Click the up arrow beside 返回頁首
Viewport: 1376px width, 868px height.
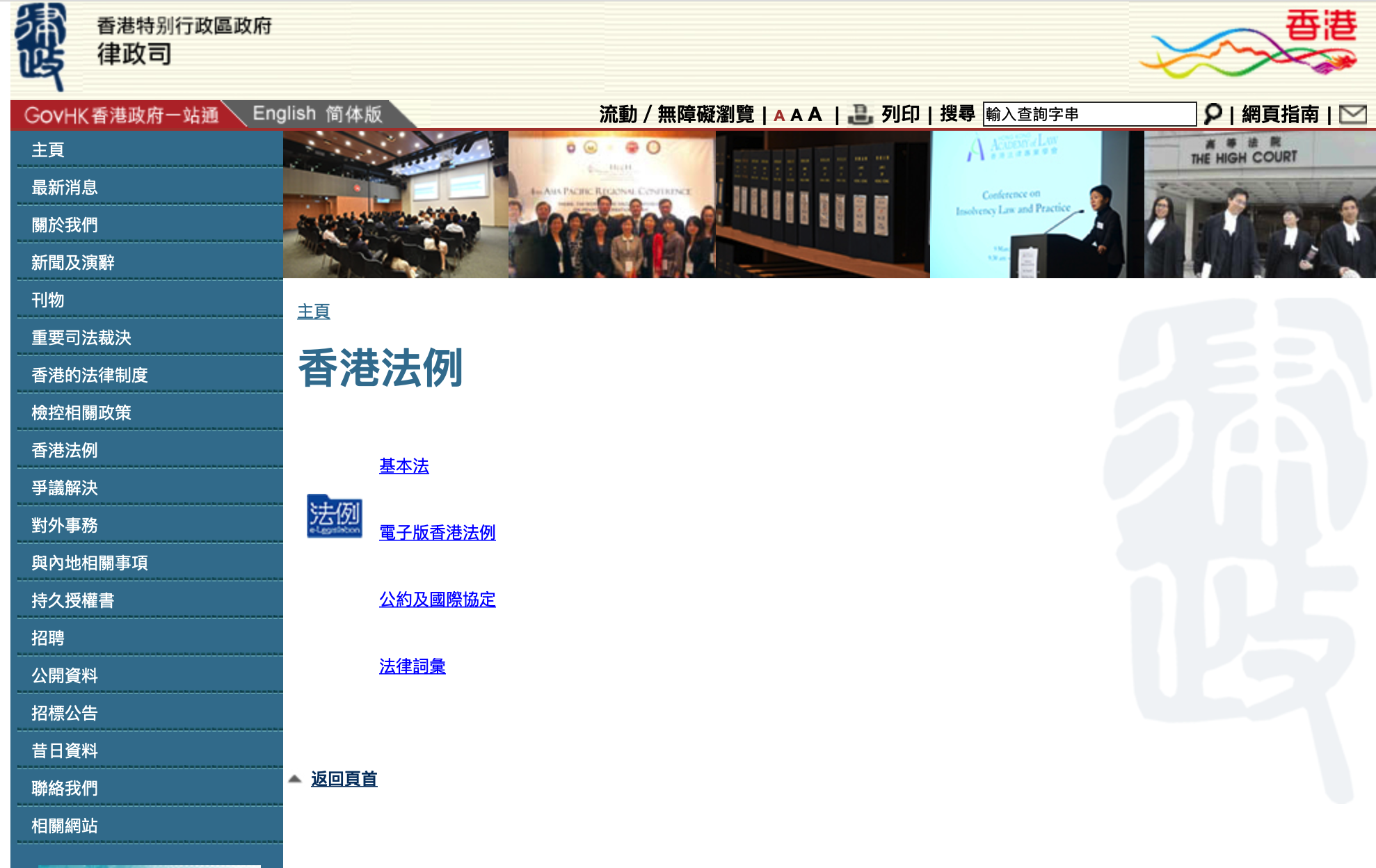(x=295, y=779)
